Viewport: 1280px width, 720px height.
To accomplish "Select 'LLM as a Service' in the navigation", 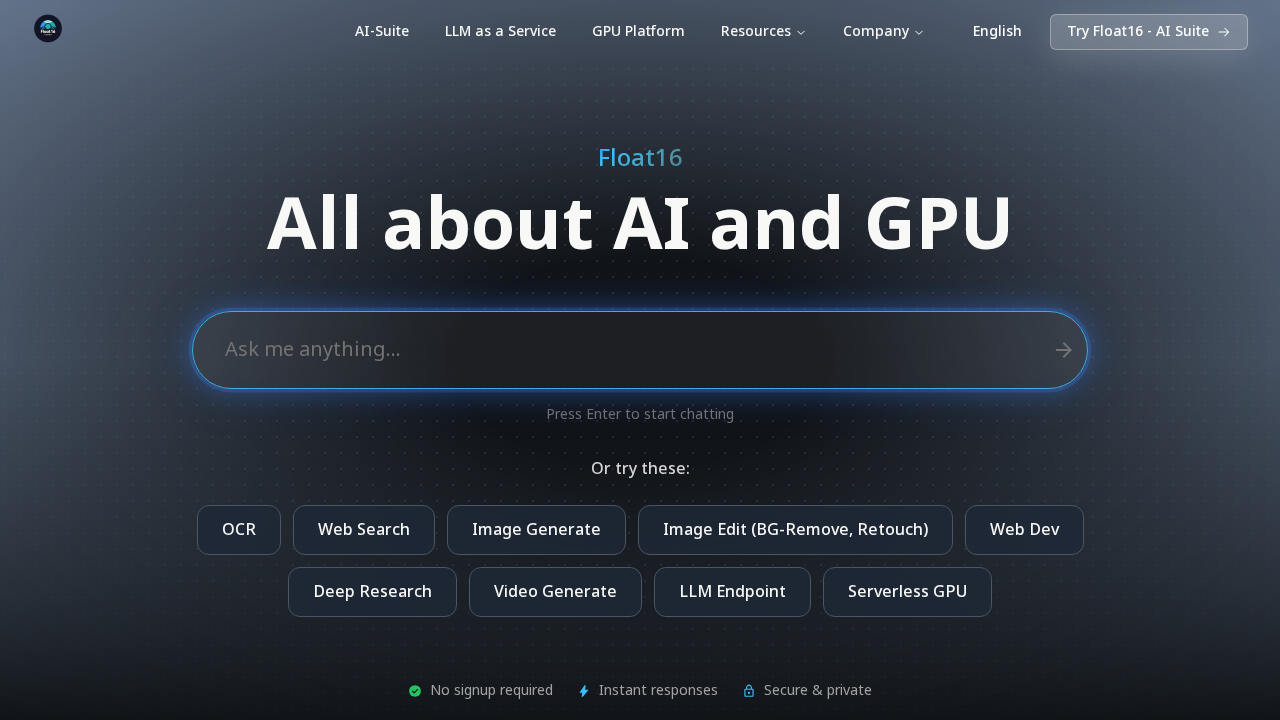I will [500, 31].
